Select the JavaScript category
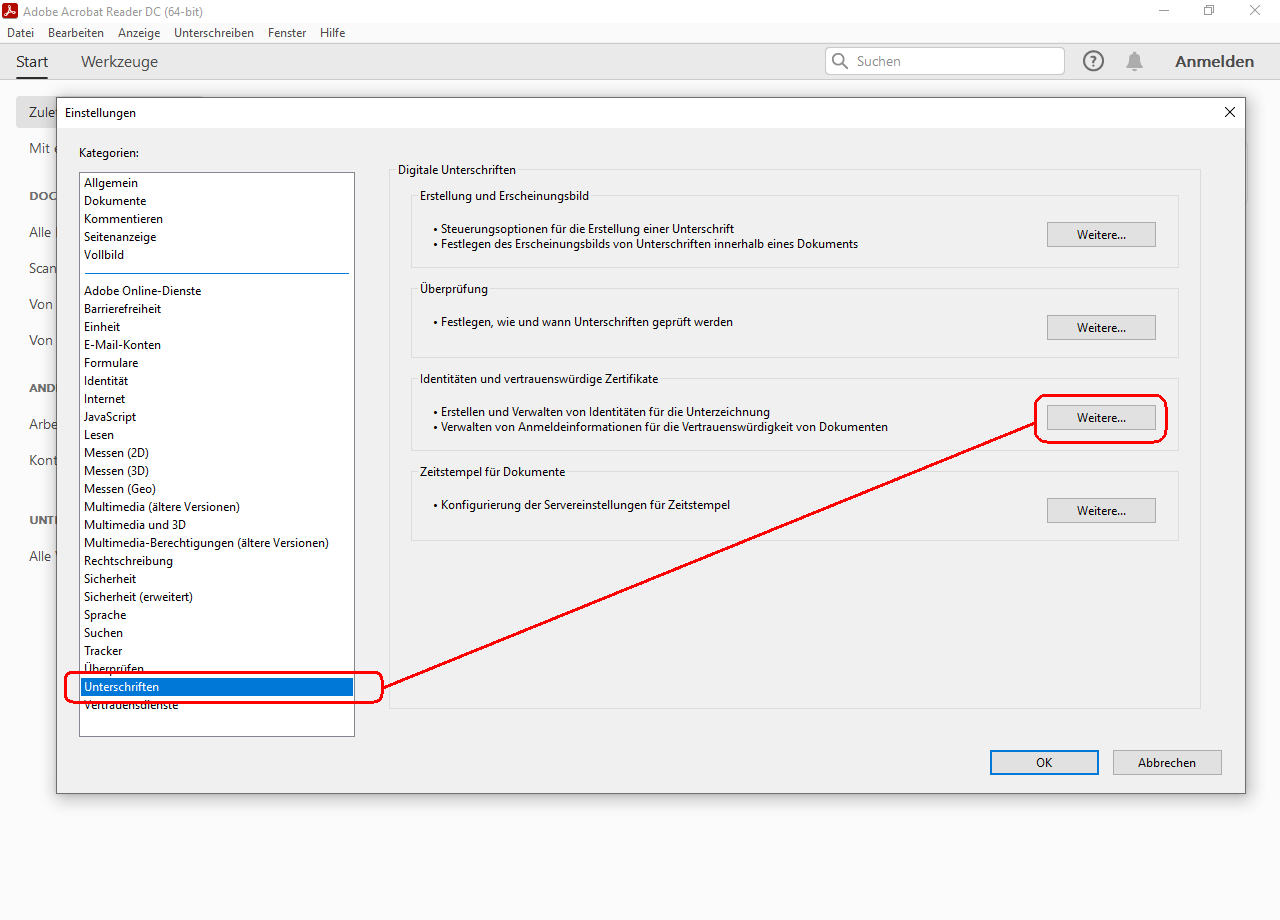Image resolution: width=1280 pixels, height=920 pixels. tap(110, 417)
